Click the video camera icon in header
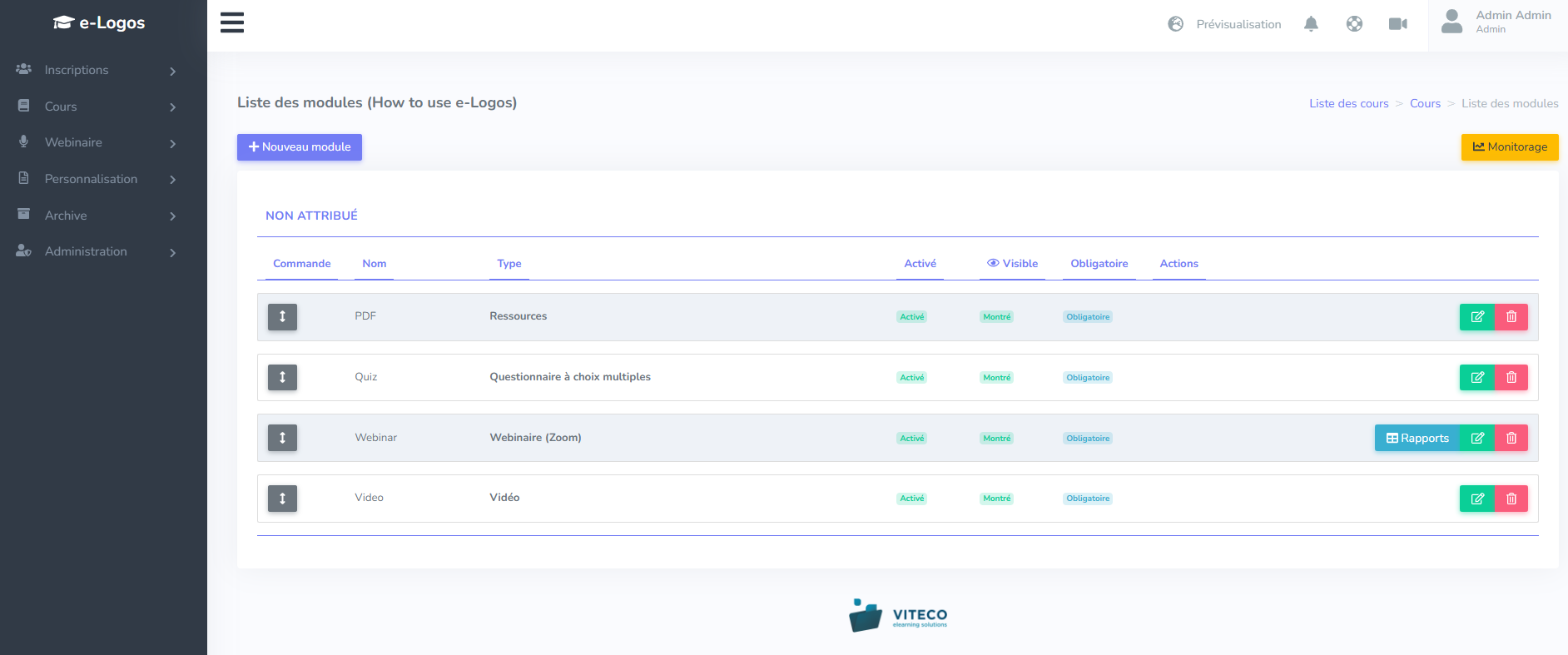 click(1397, 24)
